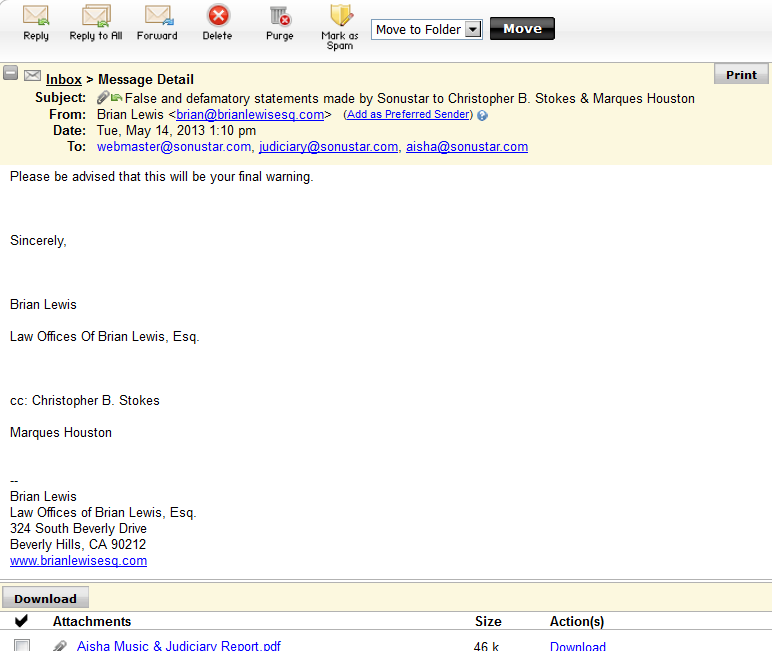772x652 pixels.
Task: Click the attachment row paperclip icon
Action: (60, 645)
